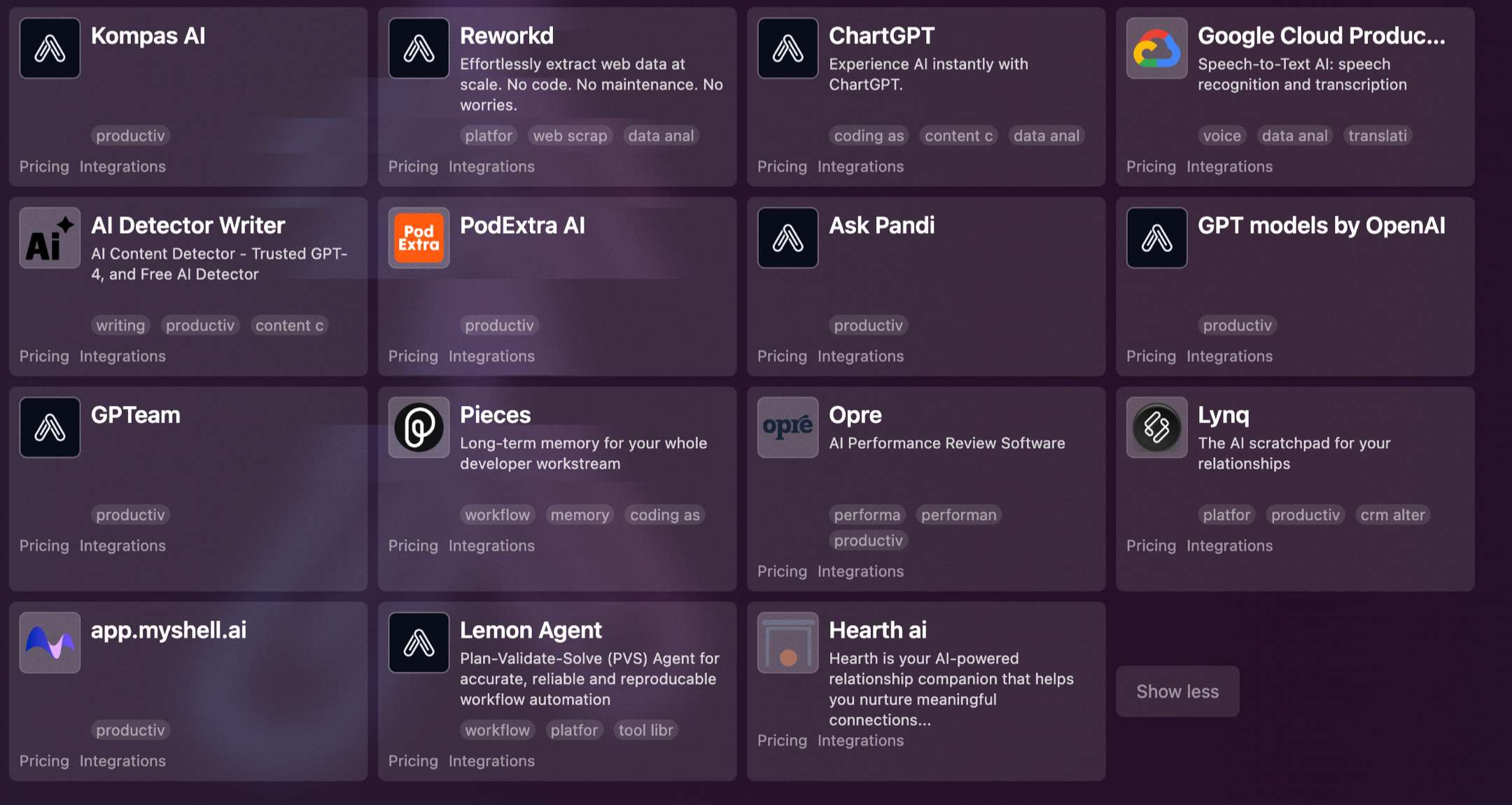The width and height of the screenshot is (1512, 805).
Task: Collapse the list with Show less
Action: click(x=1177, y=692)
